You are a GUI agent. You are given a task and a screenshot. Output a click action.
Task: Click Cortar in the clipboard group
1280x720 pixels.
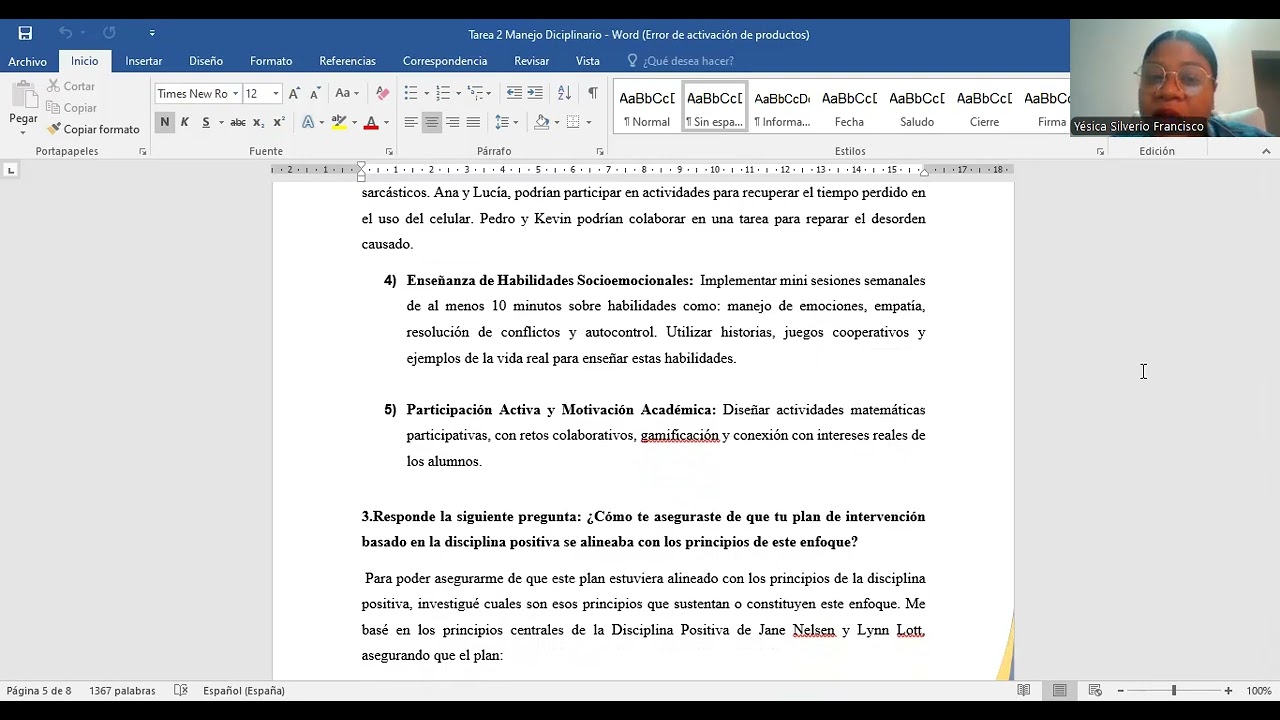coord(71,86)
